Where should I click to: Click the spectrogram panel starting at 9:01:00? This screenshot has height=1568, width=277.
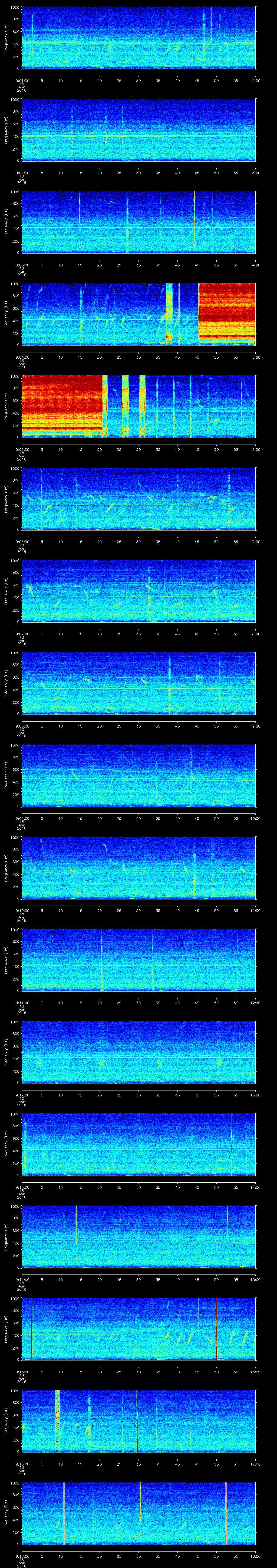point(138,38)
